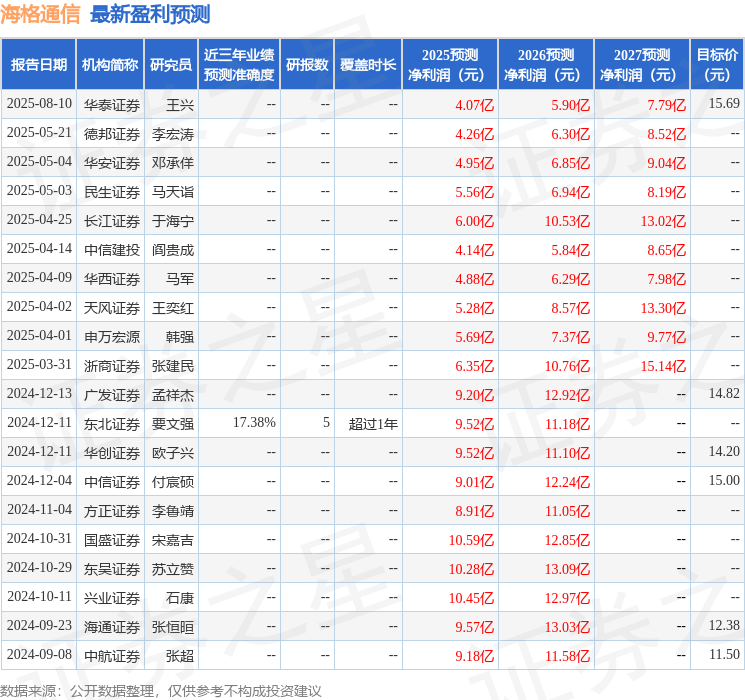
Task: Select the 2025-04-25 report date cell
Action: pyautogui.click(x=39, y=220)
